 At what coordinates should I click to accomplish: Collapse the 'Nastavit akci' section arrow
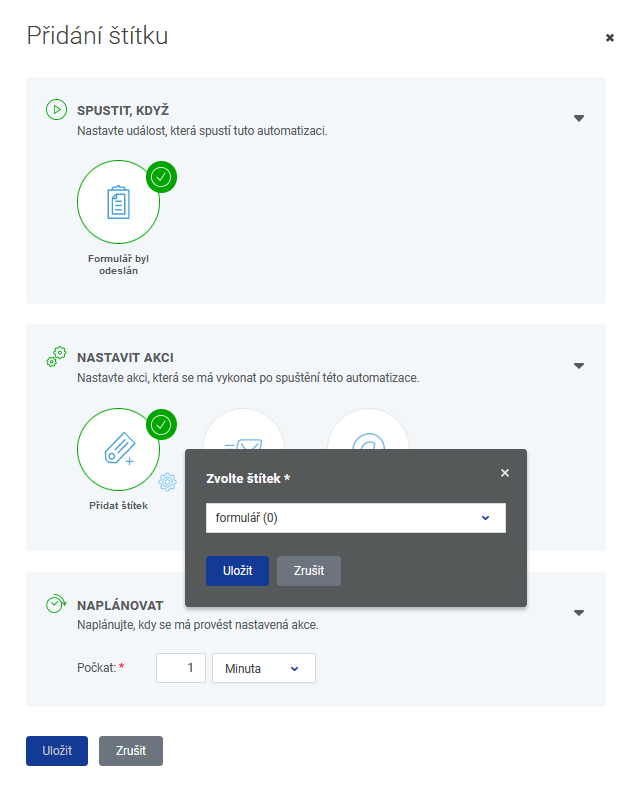(x=579, y=366)
